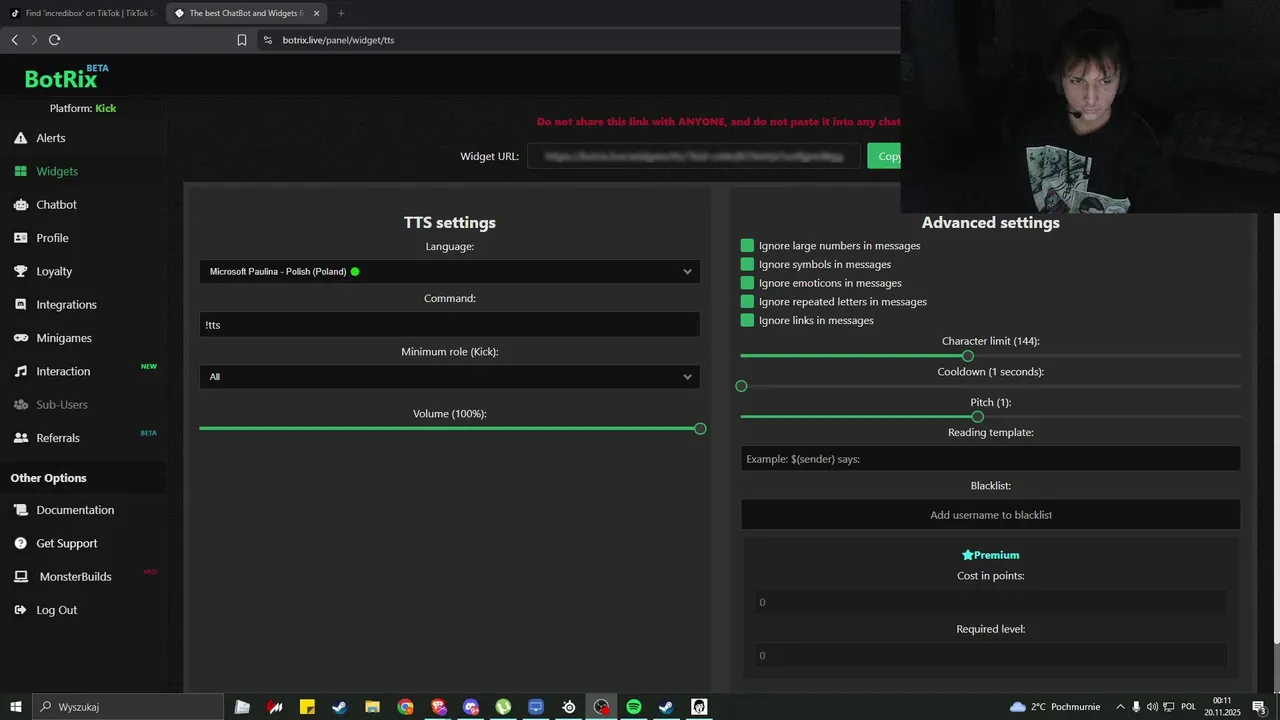Viewport: 1280px width, 720px height.
Task: Click the Required level field
Action: point(990,655)
